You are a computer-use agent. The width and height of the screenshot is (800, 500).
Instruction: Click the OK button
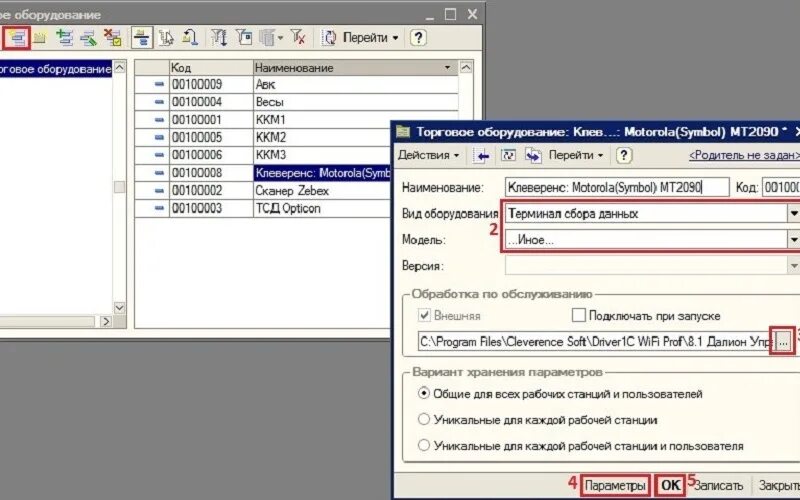tap(670, 485)
